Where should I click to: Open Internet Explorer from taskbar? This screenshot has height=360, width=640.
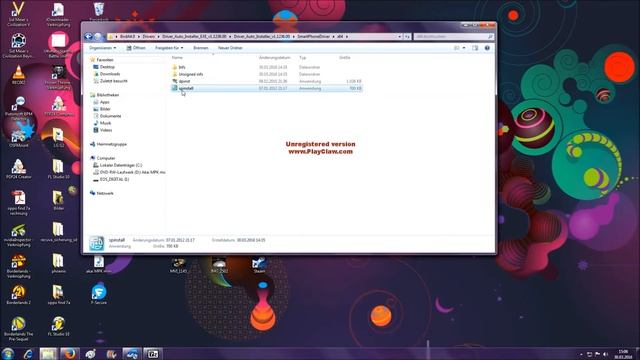pos(28,353)
